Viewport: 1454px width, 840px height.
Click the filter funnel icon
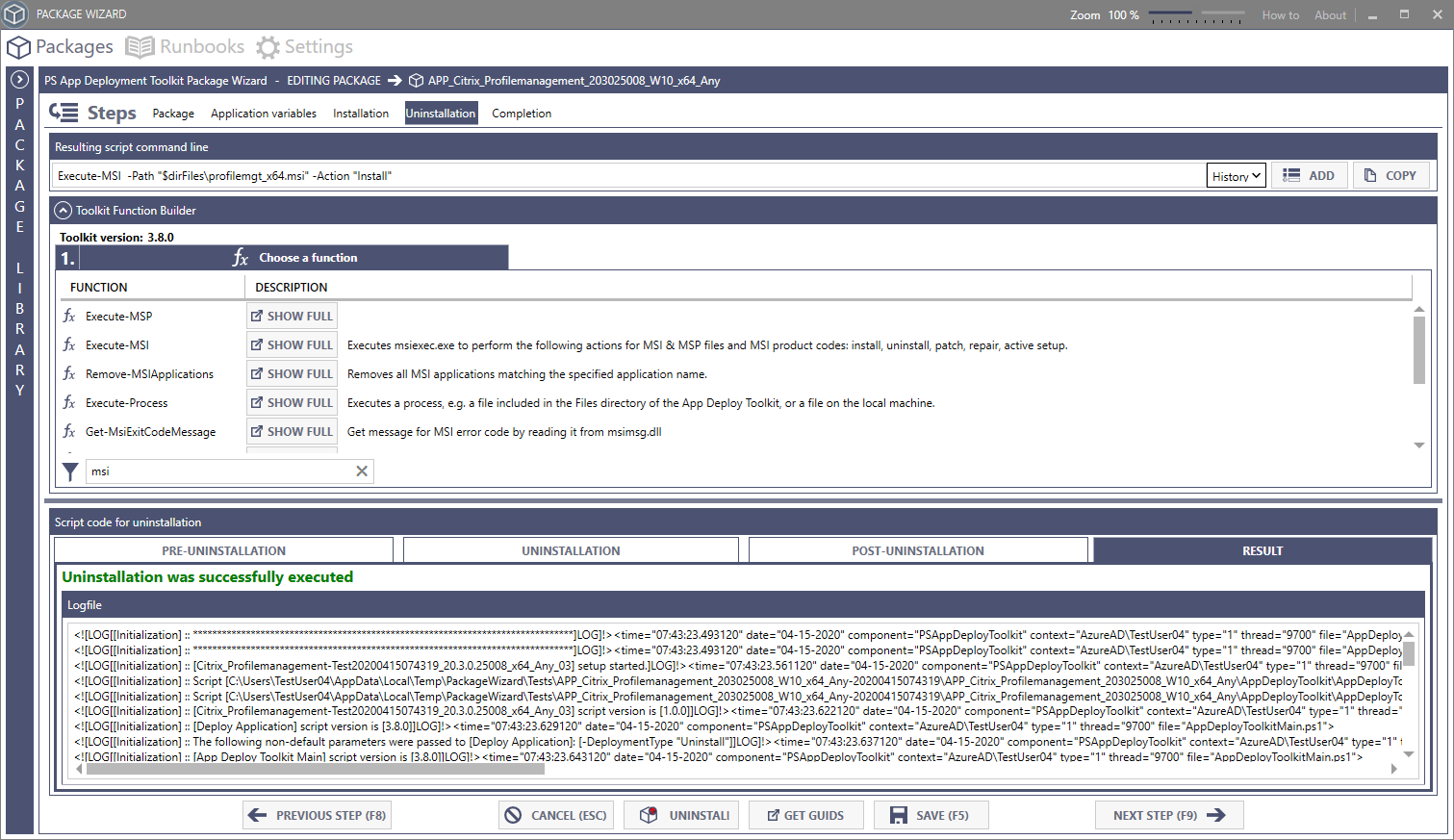(x=70, y=471)
